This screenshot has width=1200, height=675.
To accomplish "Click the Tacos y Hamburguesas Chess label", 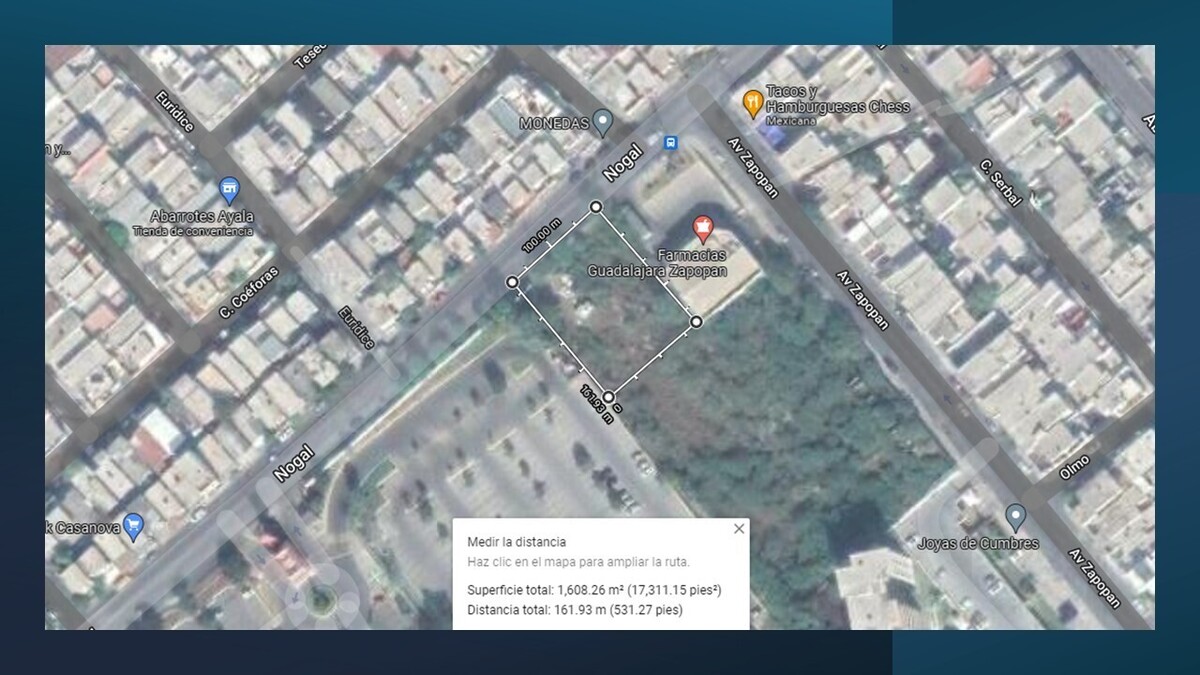I will coord(837,100).
